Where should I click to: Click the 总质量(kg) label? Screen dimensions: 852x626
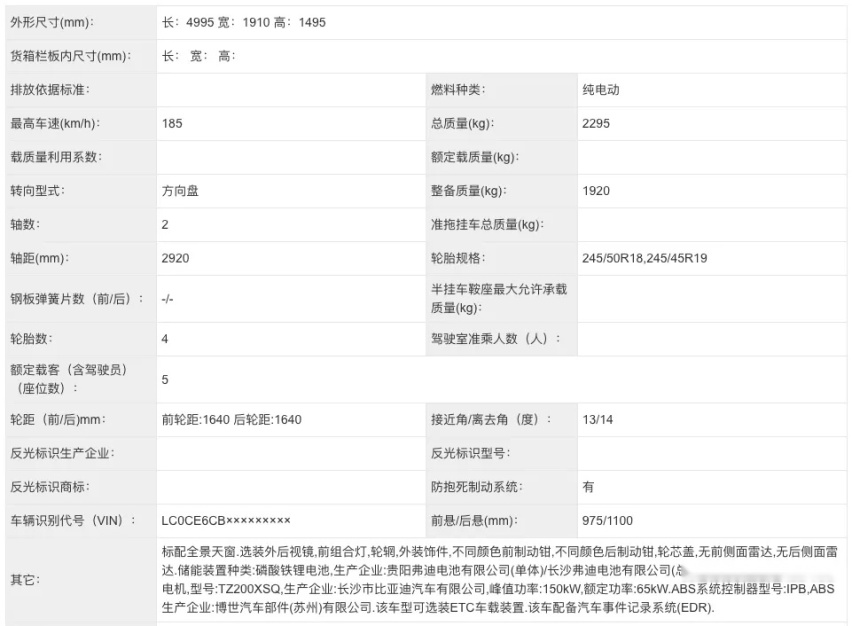point(462,124)
